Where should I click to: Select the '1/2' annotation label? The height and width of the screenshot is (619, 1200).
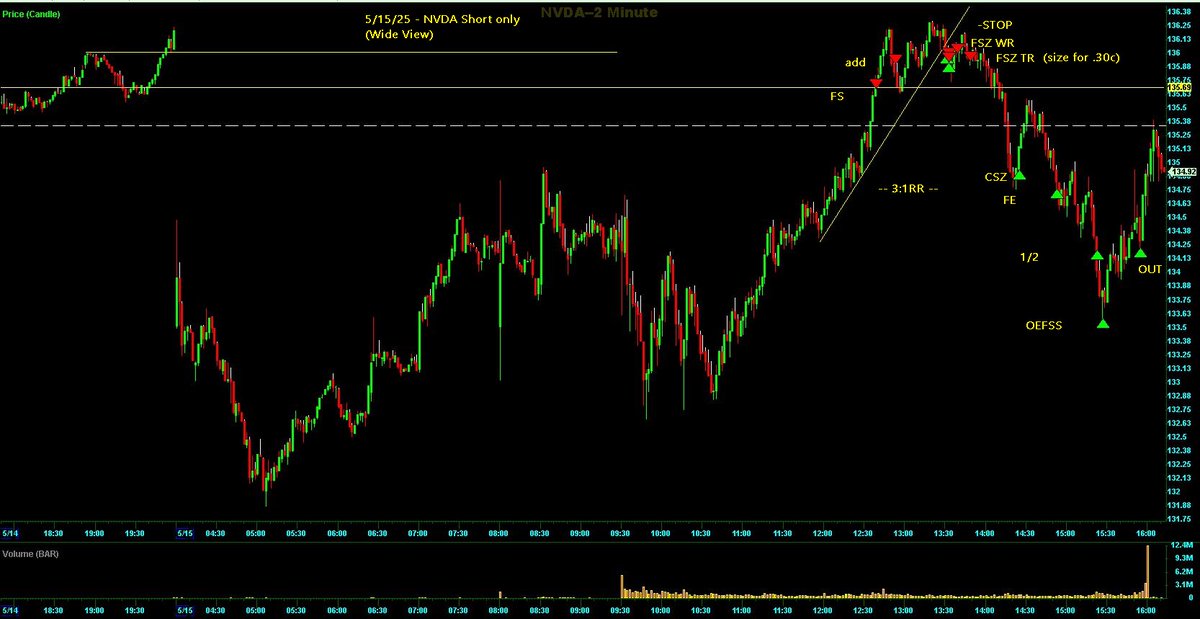tap(1029, 258)
